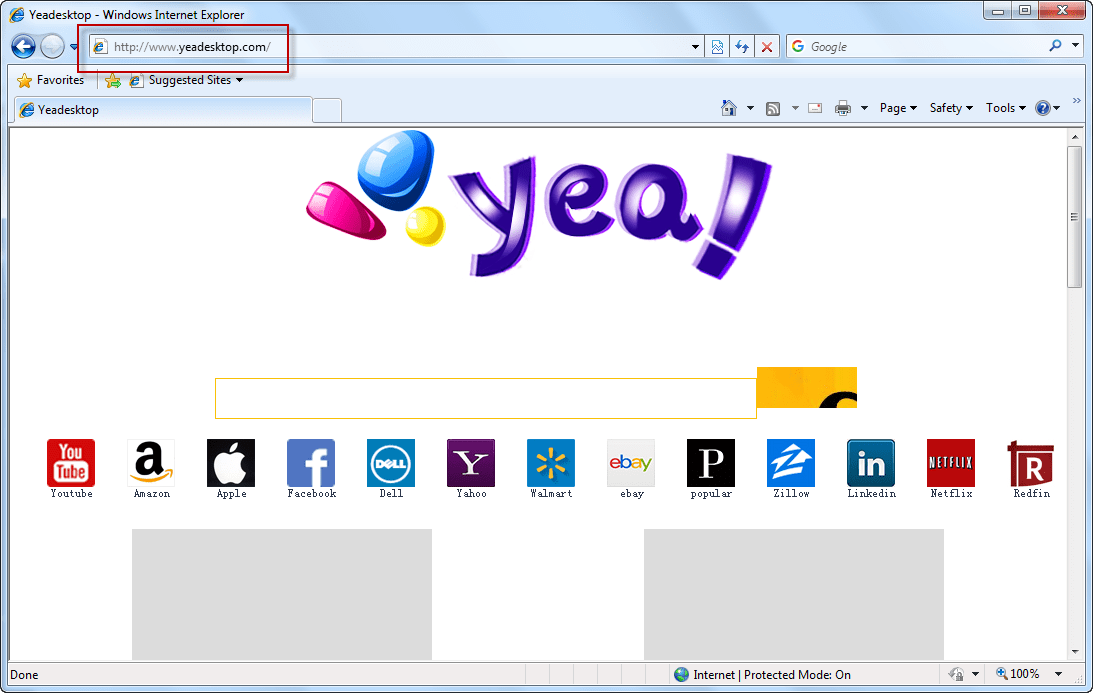Open the Favorites button
The image size is (1093, 693).
pos(50,80)
